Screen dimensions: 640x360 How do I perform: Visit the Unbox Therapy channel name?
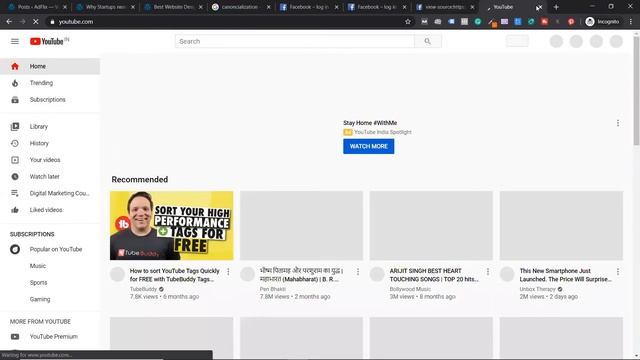tap(538, 289)
